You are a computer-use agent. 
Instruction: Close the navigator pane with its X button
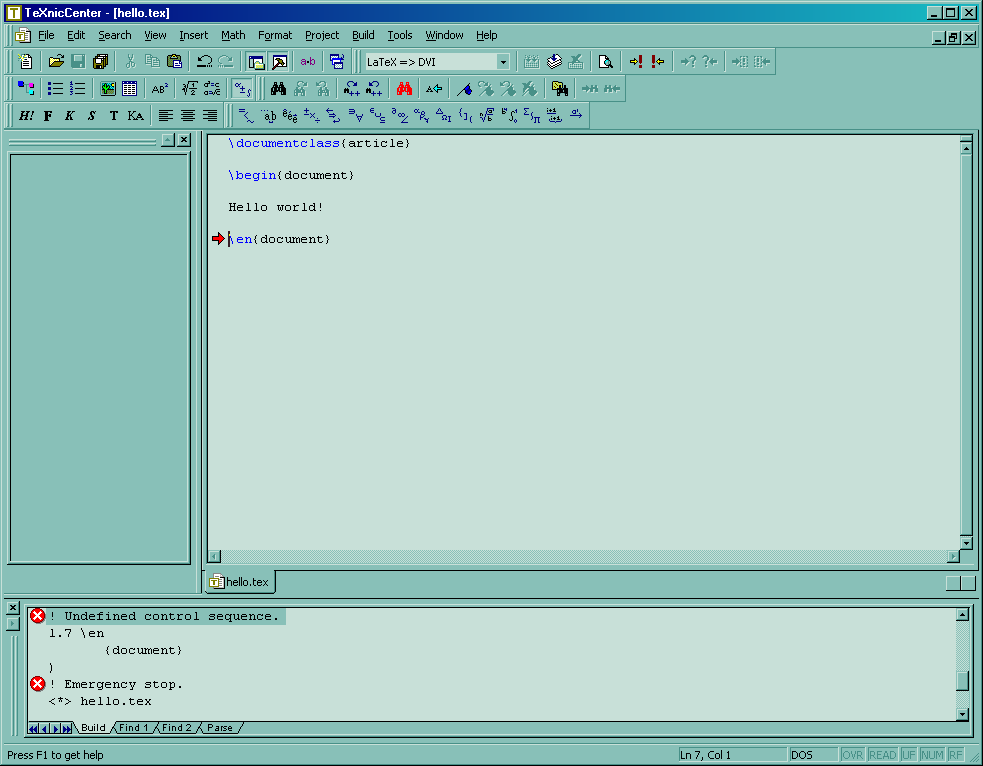(x=184, y=140)
